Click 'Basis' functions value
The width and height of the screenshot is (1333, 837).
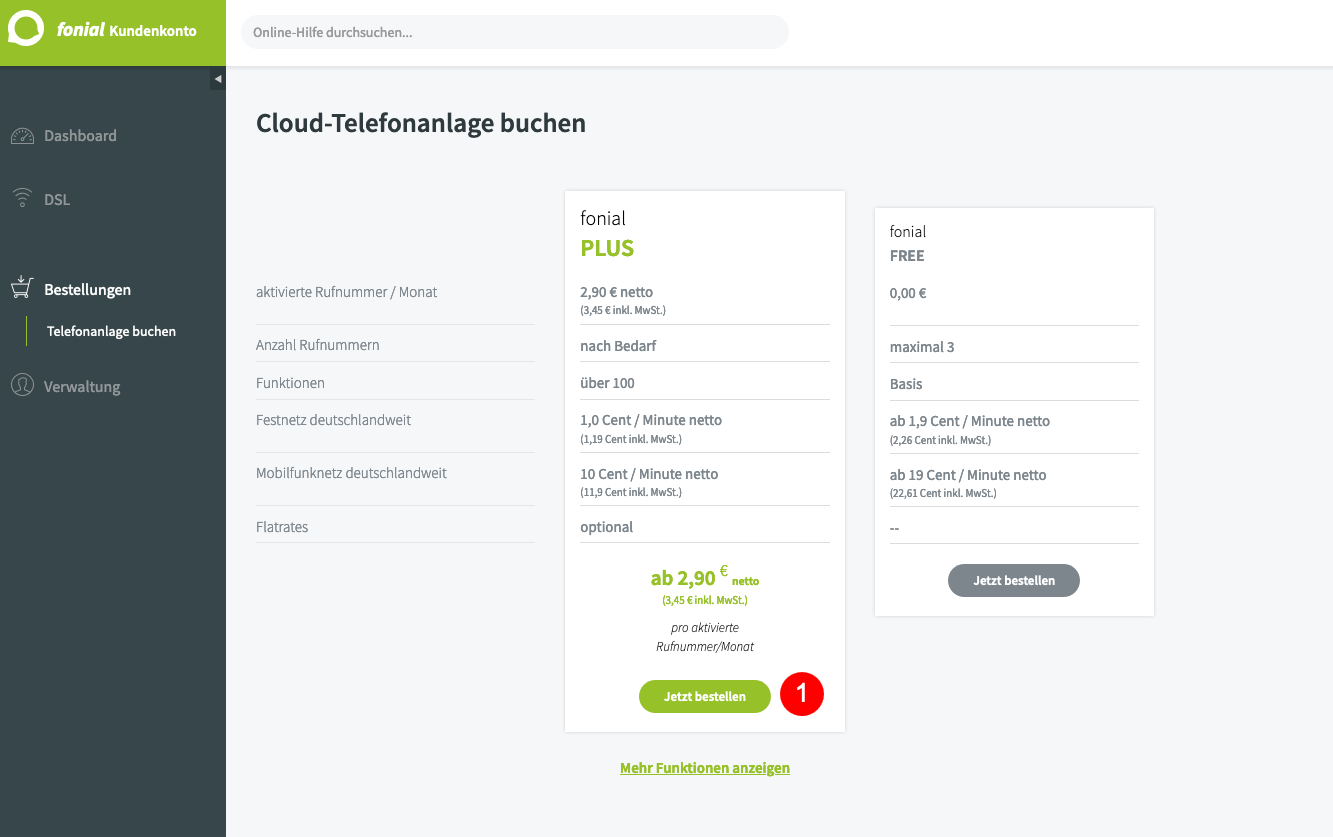click(906, 384)
